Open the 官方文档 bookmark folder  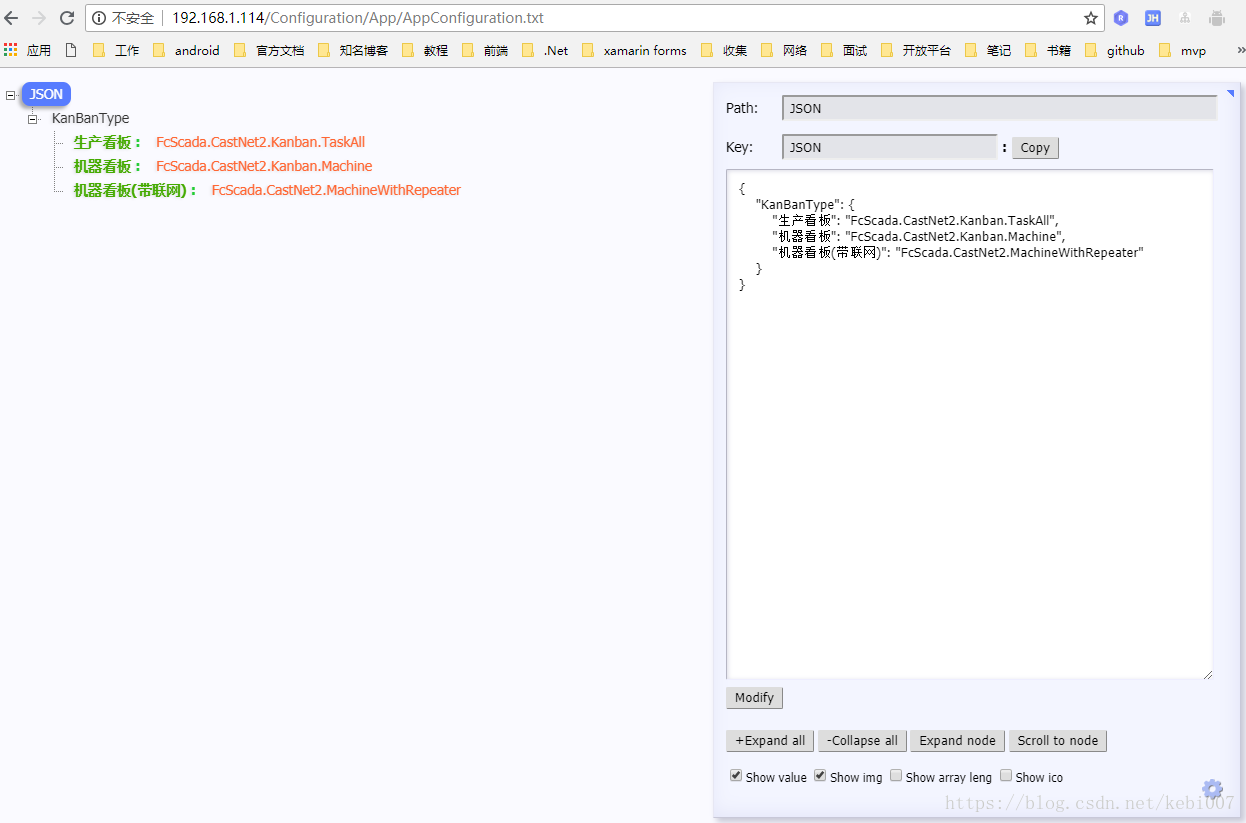point(269,50)
